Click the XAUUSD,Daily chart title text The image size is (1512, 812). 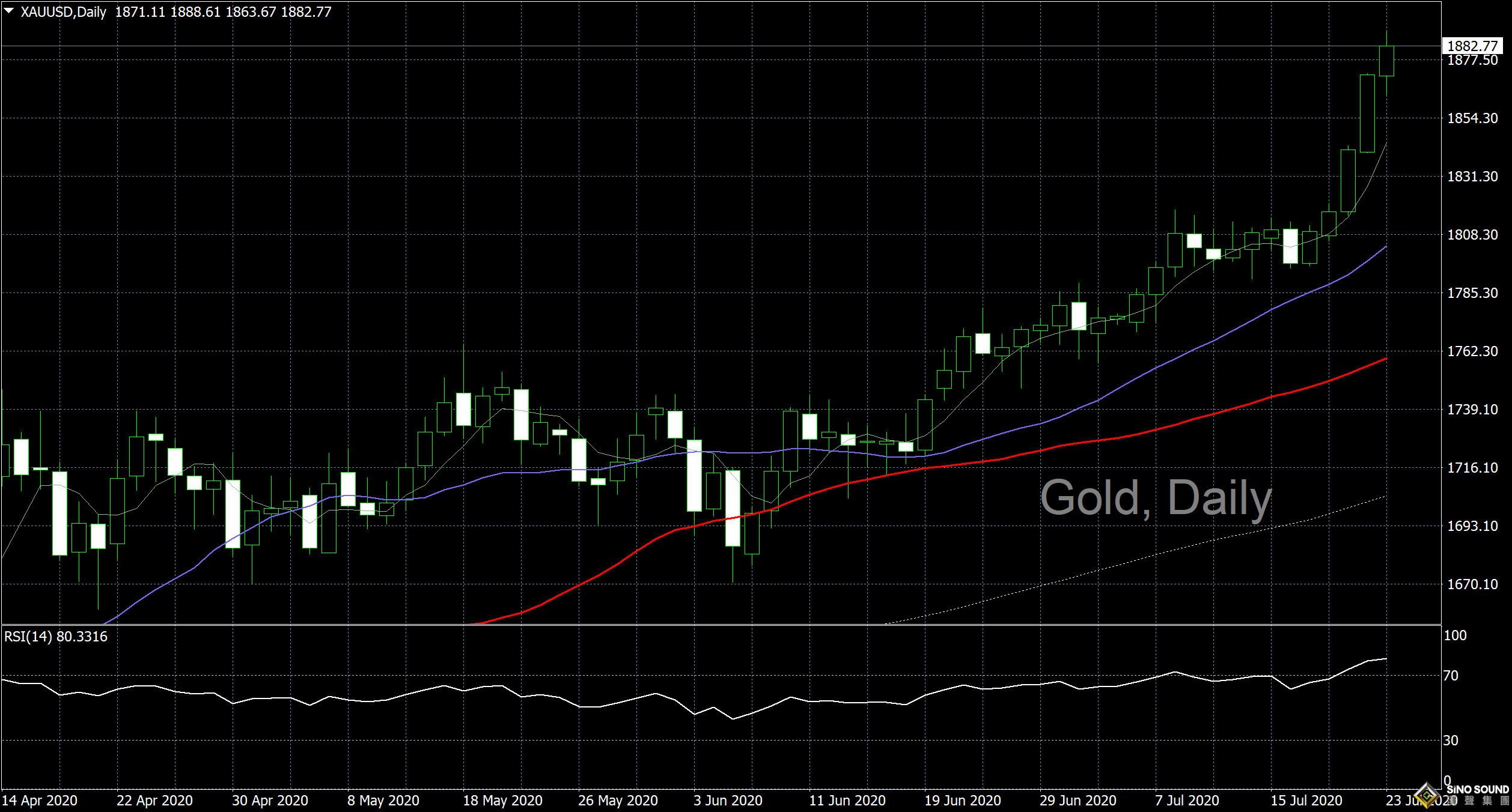63,12
